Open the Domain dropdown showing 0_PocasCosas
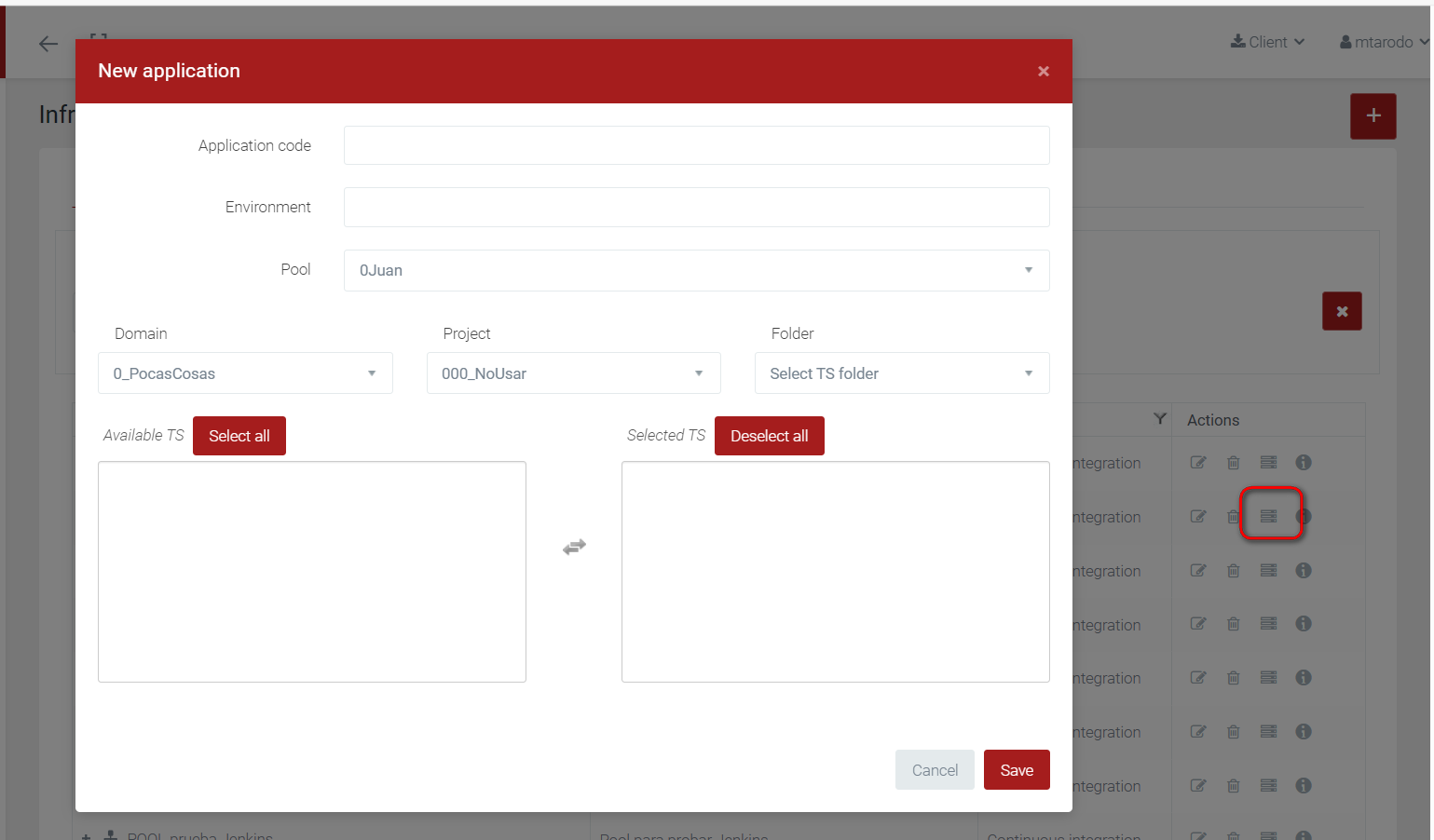The height and width of the screenshot is (840, 1434). [x=245, y=373]
